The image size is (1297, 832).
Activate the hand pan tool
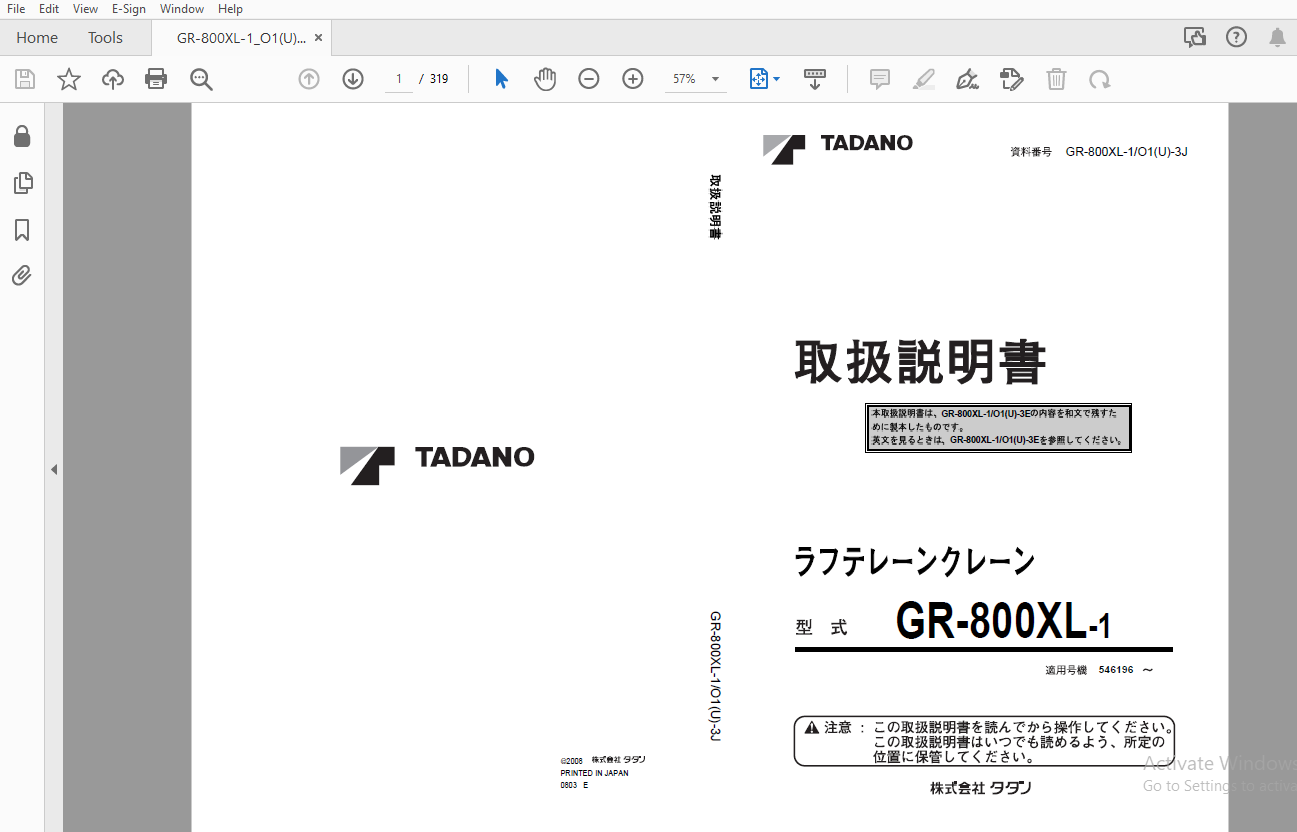tap(545, 79)
